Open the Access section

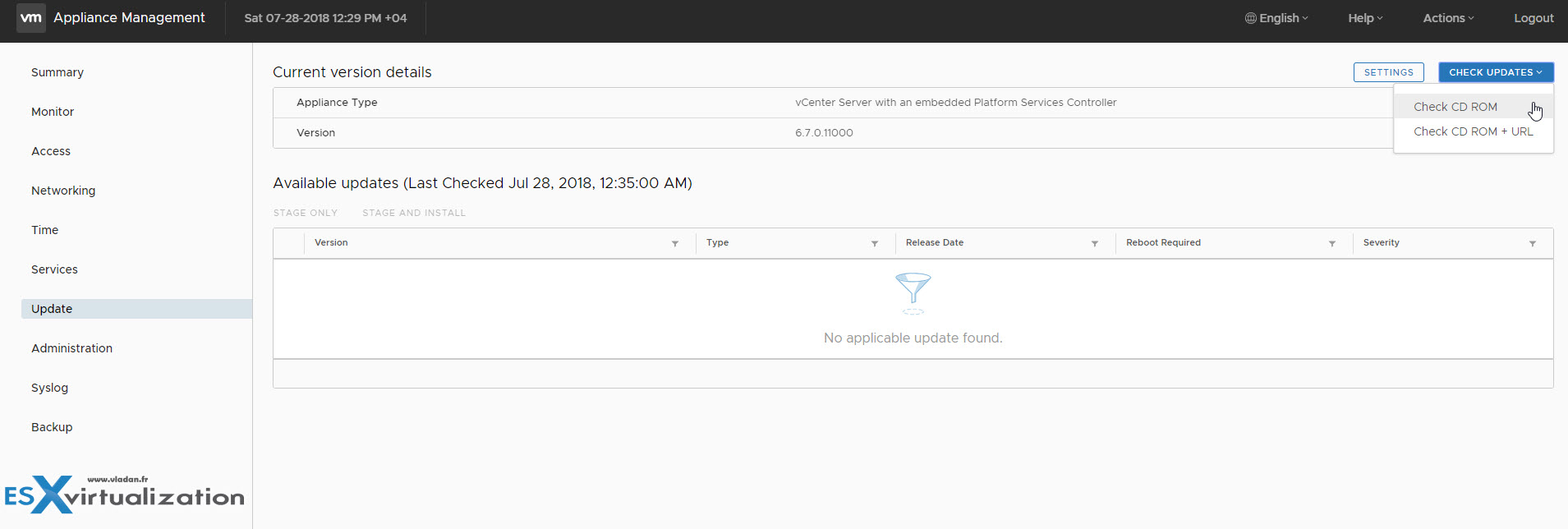click(x=51, y=151)
